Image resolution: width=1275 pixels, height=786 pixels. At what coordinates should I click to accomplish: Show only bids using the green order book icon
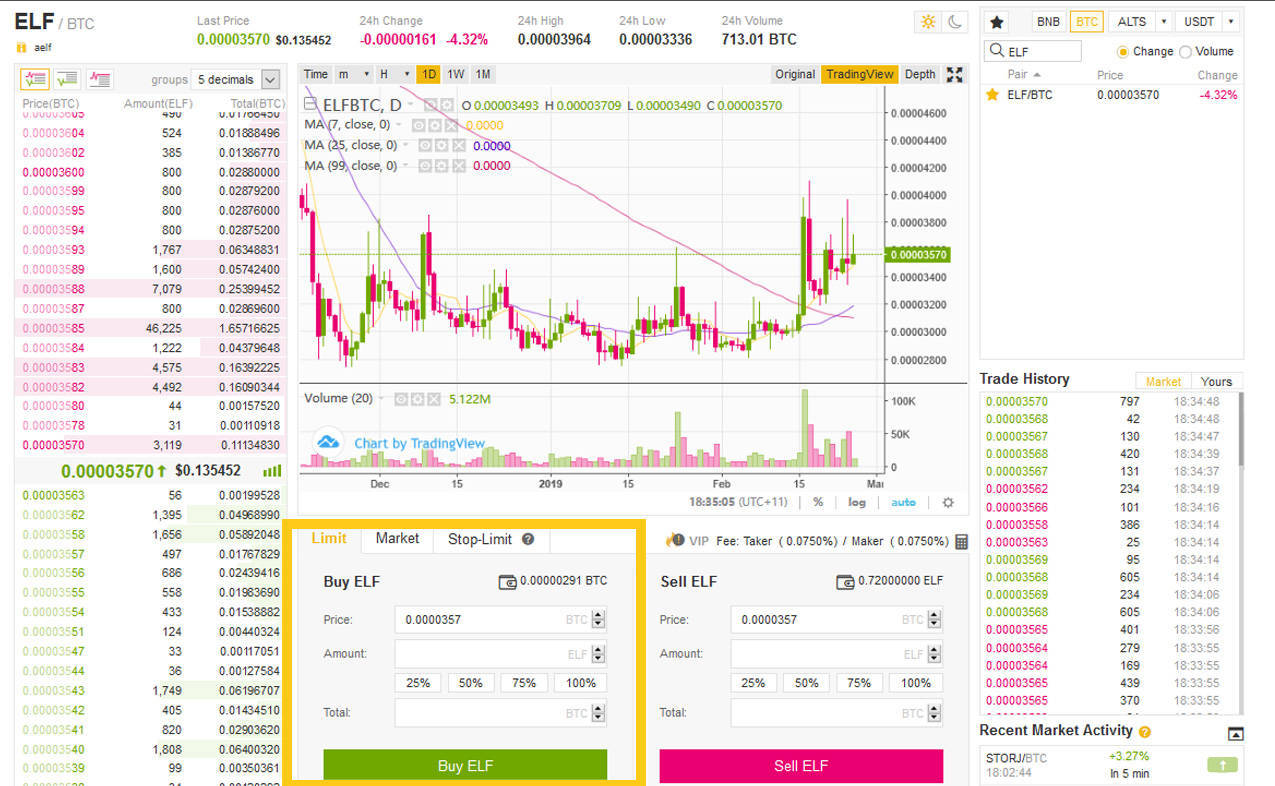[68, 79]
